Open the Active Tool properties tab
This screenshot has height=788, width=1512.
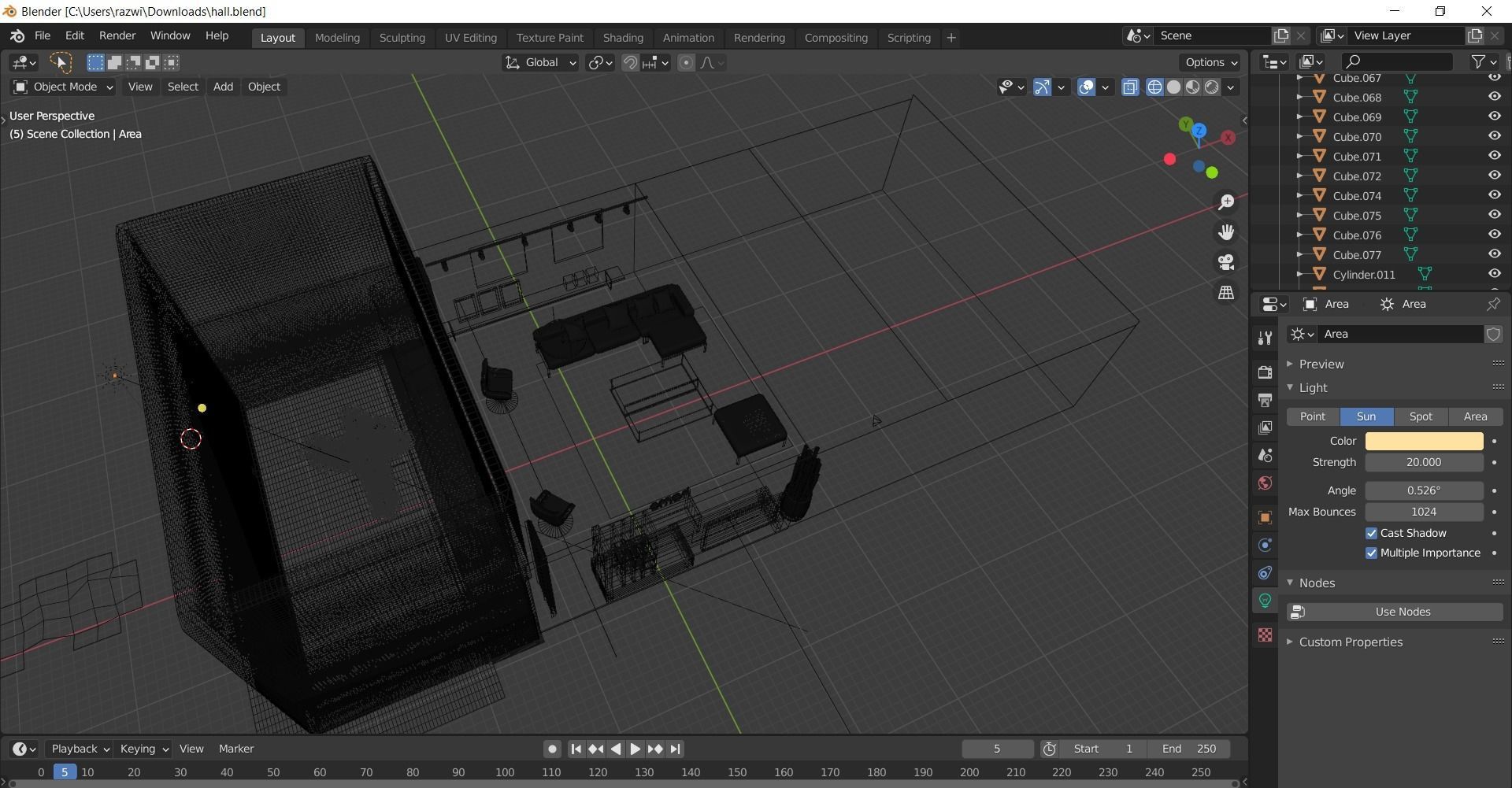click(x=1266, y=338)
